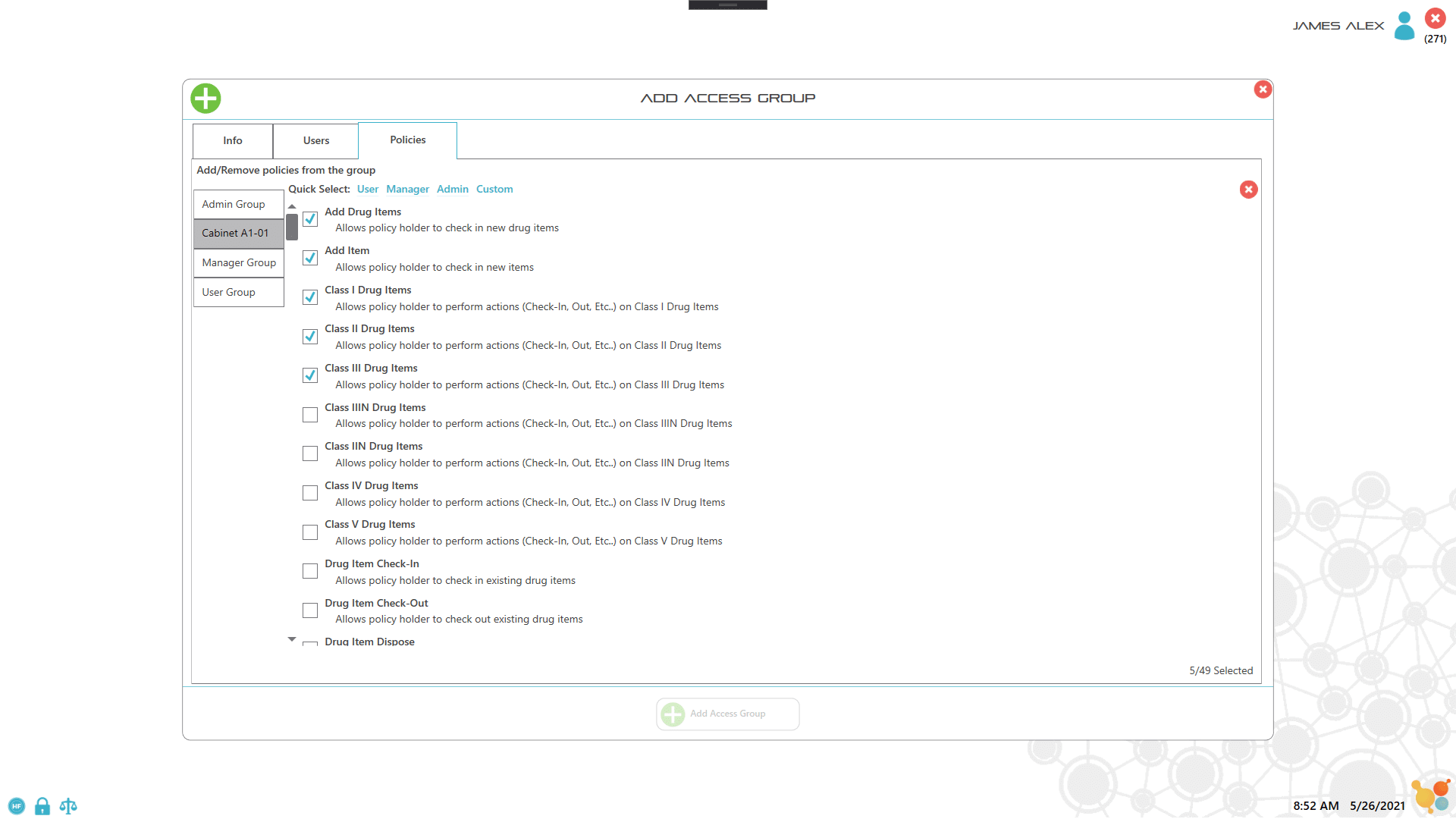Click the blue padlock icon at bottom left

42,806
